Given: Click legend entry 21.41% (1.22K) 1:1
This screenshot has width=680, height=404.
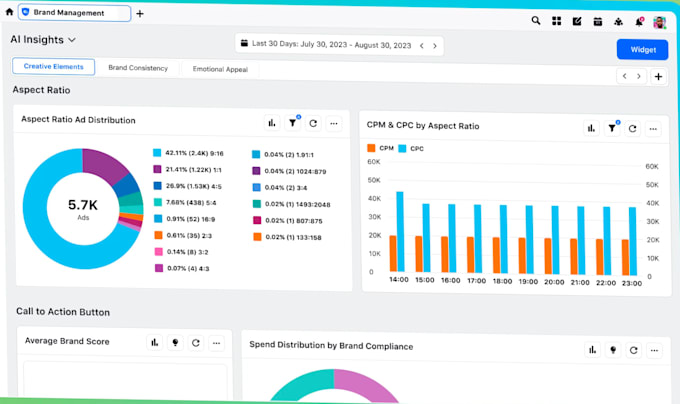Looking at the screenshot, I should 187,169.
